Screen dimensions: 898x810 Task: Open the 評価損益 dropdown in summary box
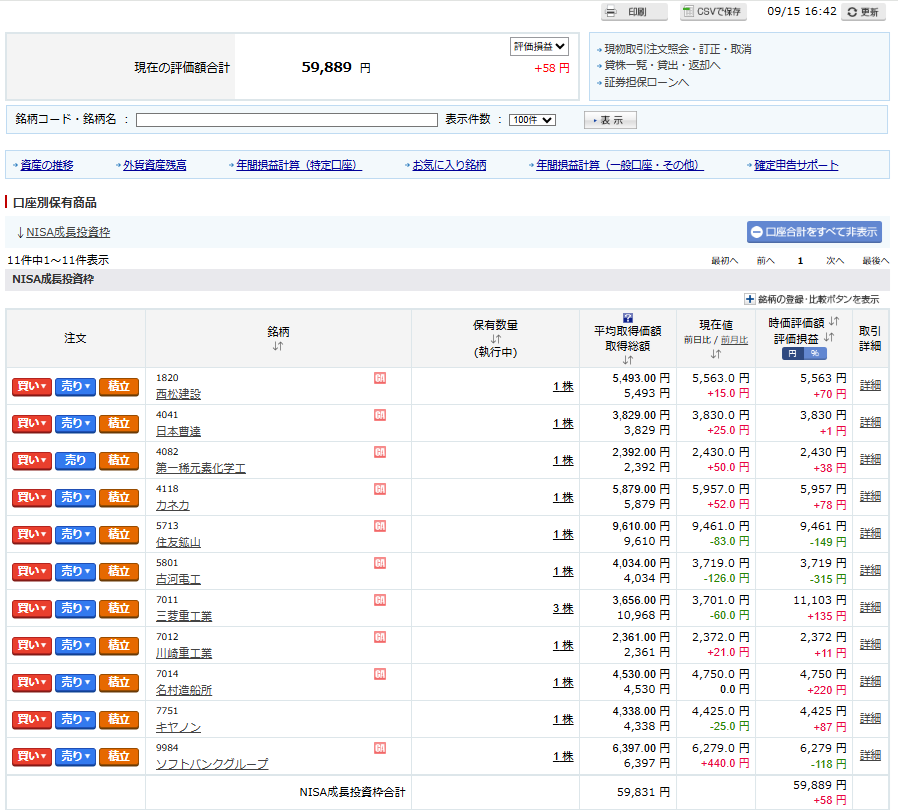tap(539, 46)
